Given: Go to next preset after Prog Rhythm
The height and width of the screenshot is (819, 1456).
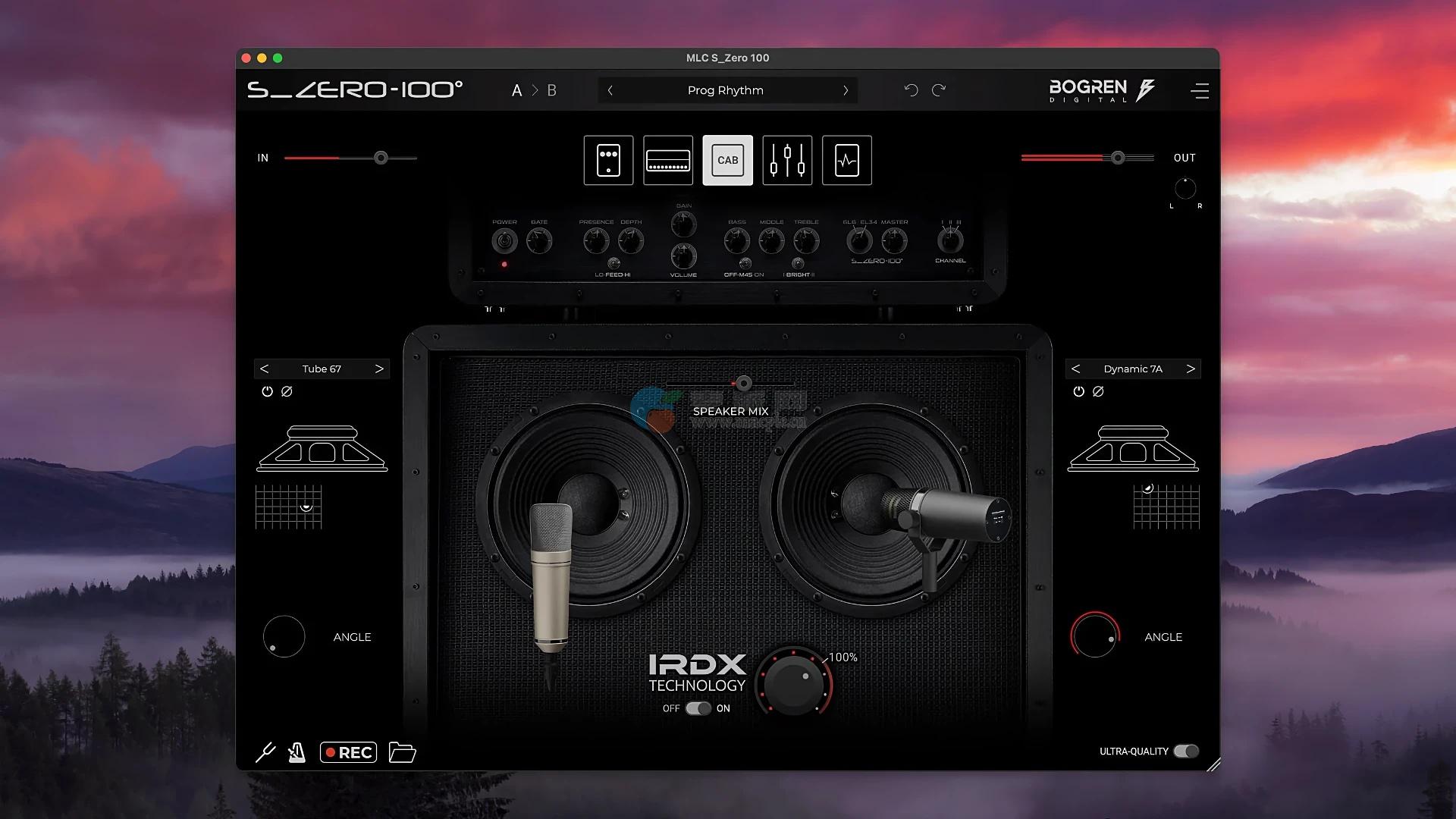Looking at the screenshot, I should pyautogui.click(x=846, y=90).
